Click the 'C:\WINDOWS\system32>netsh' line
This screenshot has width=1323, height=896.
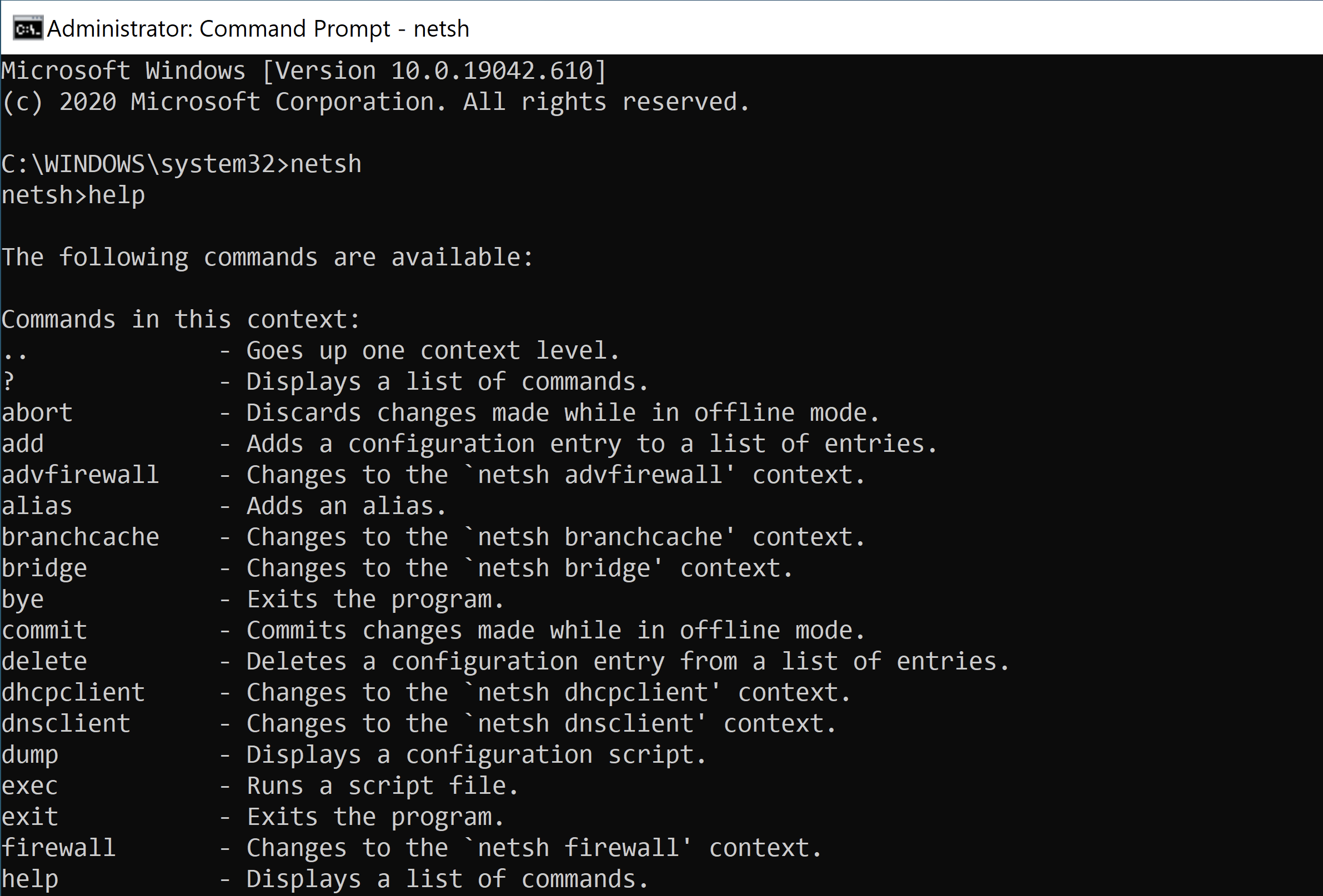(181, 164)
